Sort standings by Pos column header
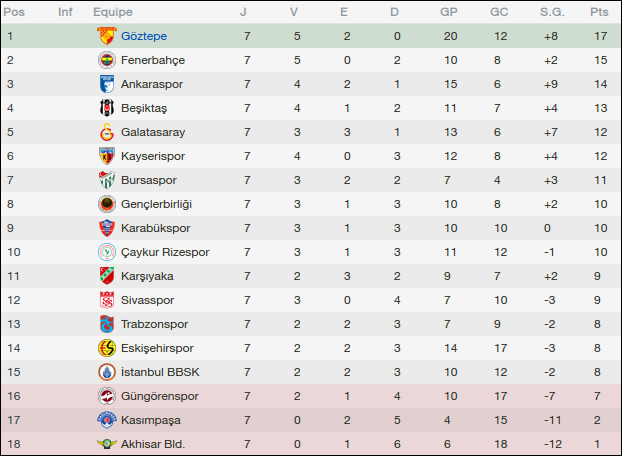This screenshot has height=456, width=622. tap(15, 12)
